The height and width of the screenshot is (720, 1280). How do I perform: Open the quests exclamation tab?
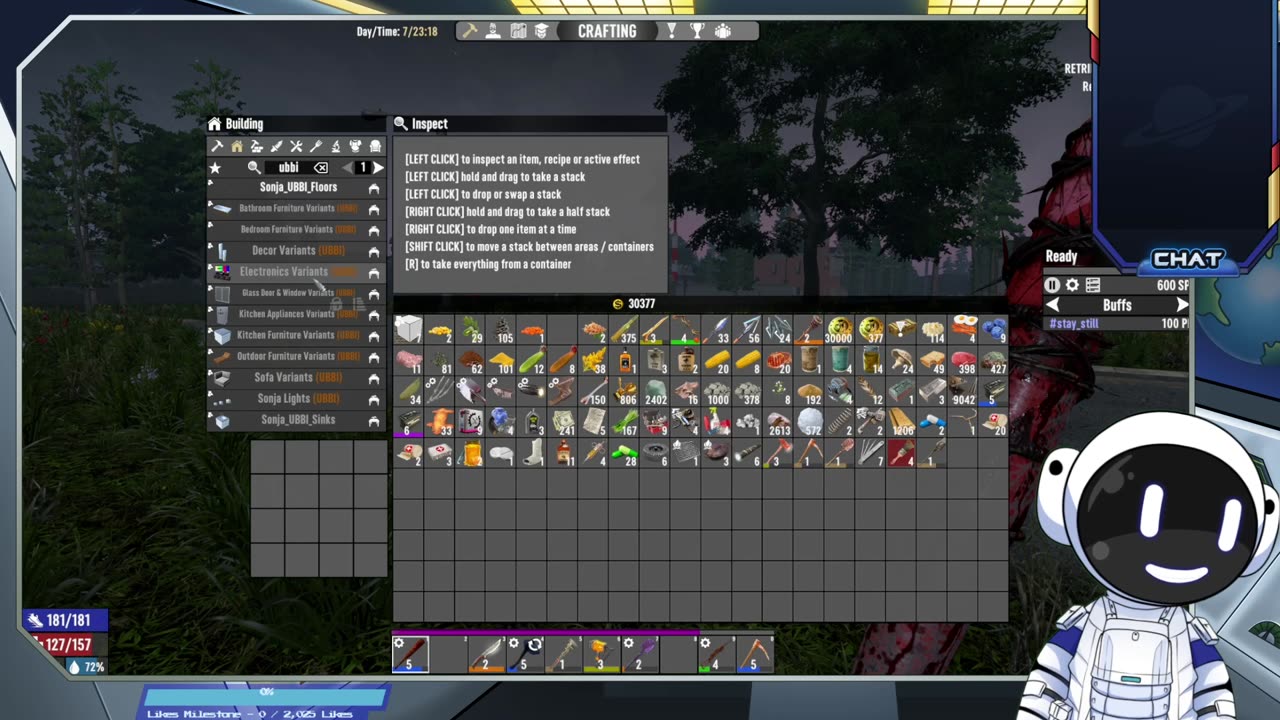click(672, 31)
